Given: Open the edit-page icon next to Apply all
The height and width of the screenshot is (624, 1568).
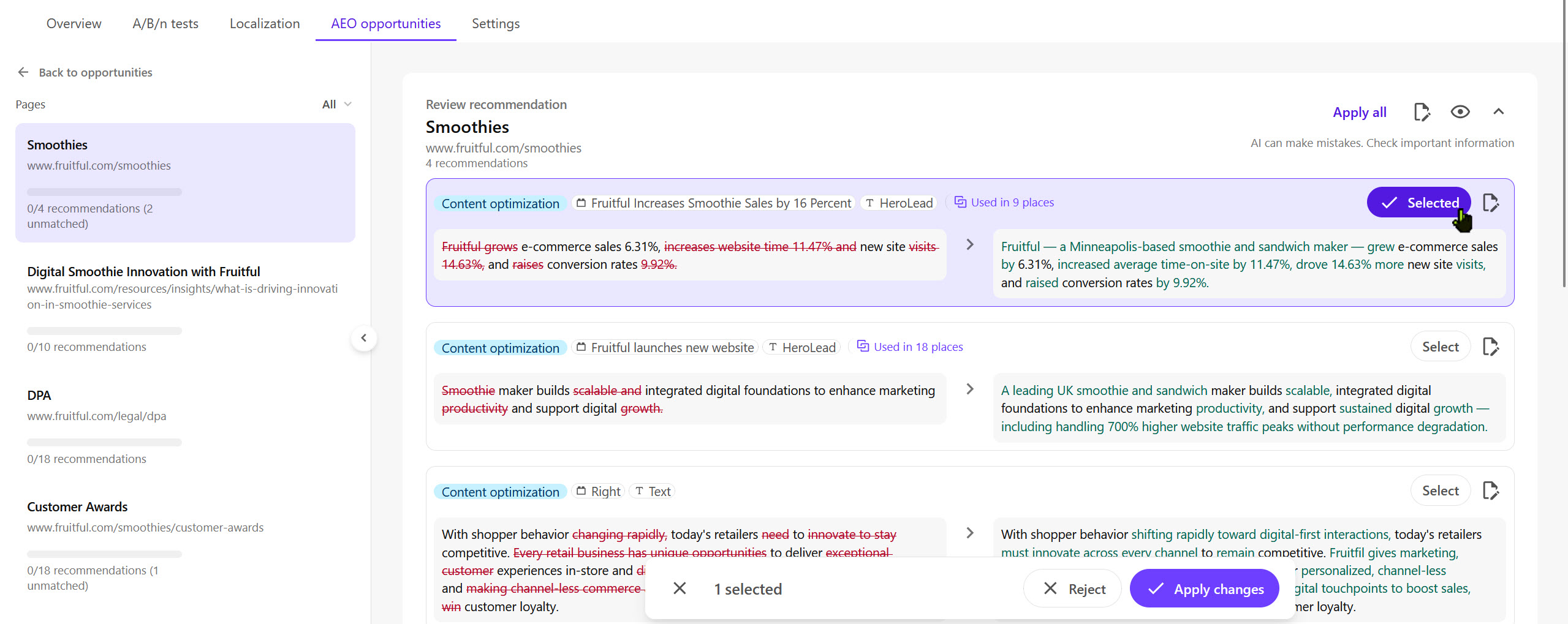Looking at the screenshot, I should click(1422, 112).
